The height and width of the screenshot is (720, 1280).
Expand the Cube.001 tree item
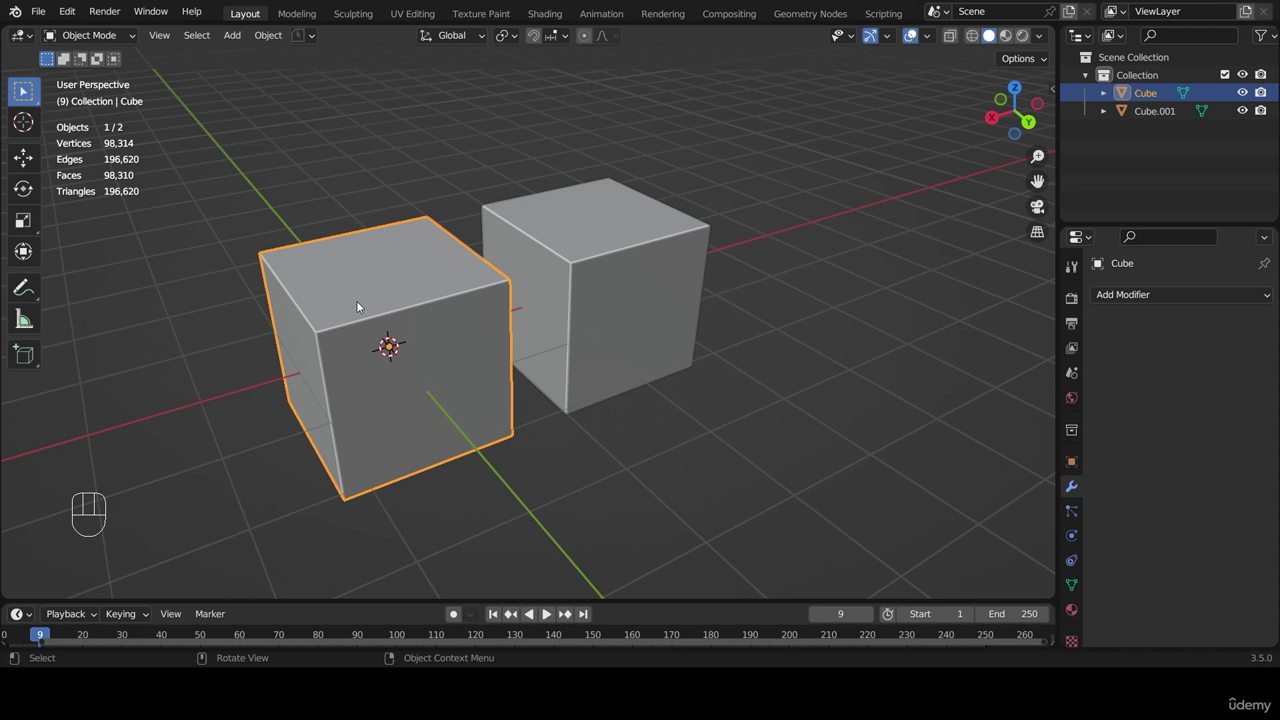point(1104,111)
